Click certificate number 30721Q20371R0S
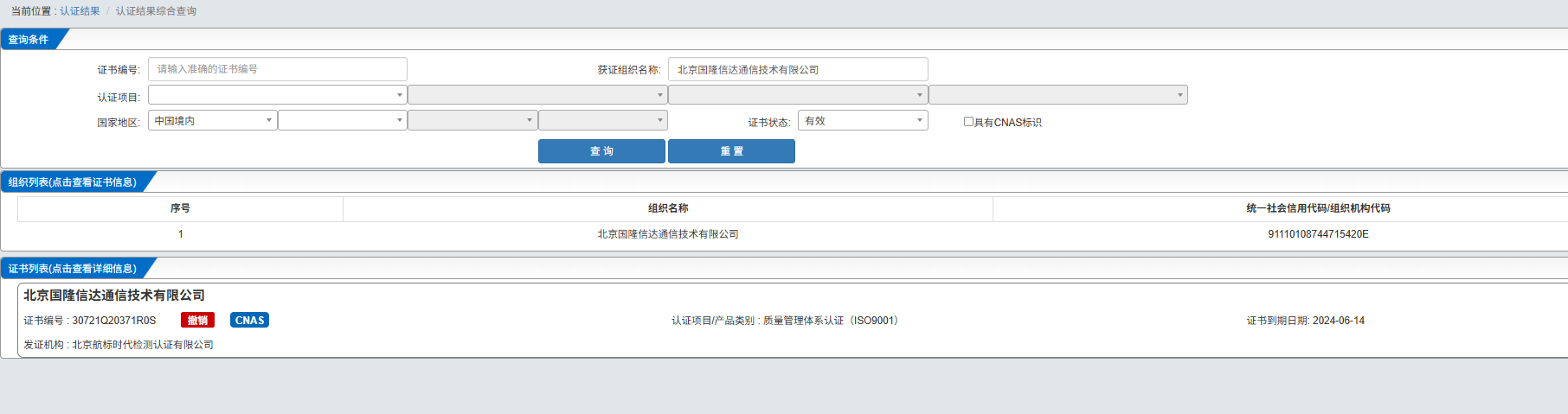The image size is (1568, 414). point(114,321)
